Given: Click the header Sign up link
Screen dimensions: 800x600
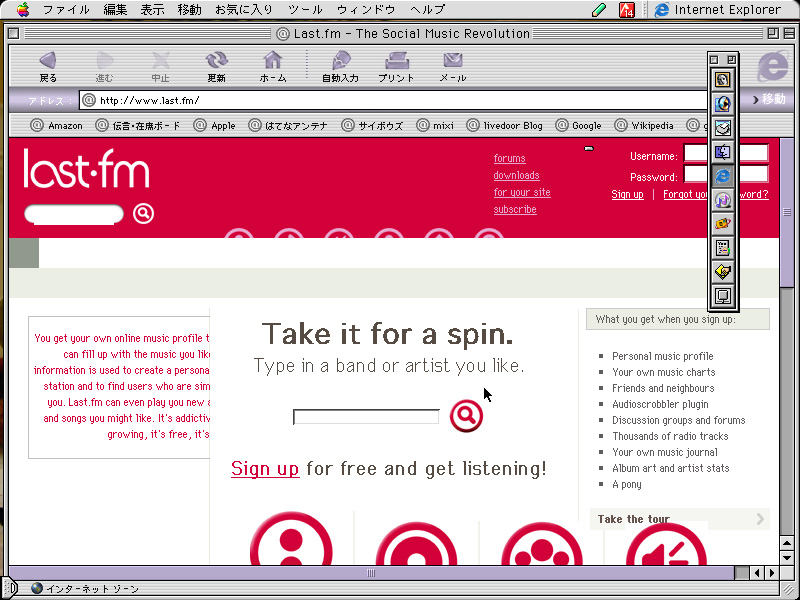Looking at the screenshot, I should point(628,194).
